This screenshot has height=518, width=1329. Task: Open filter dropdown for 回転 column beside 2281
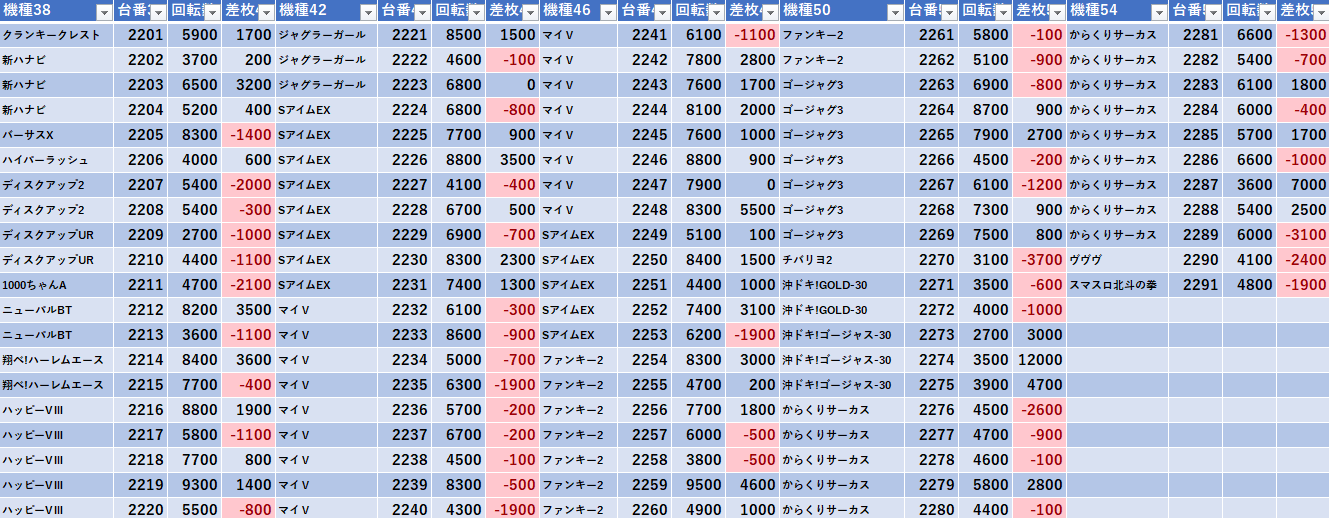click(x=1266, y=12)
